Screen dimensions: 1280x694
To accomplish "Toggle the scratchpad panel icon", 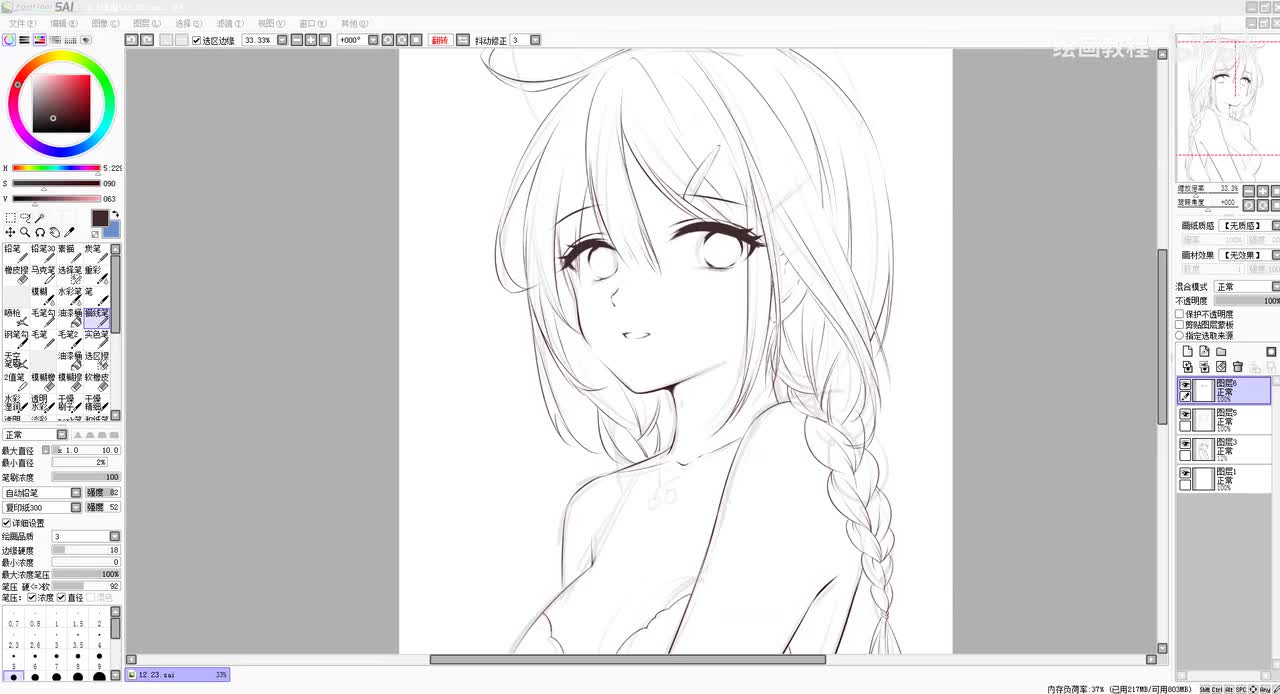I will (86, 40).
